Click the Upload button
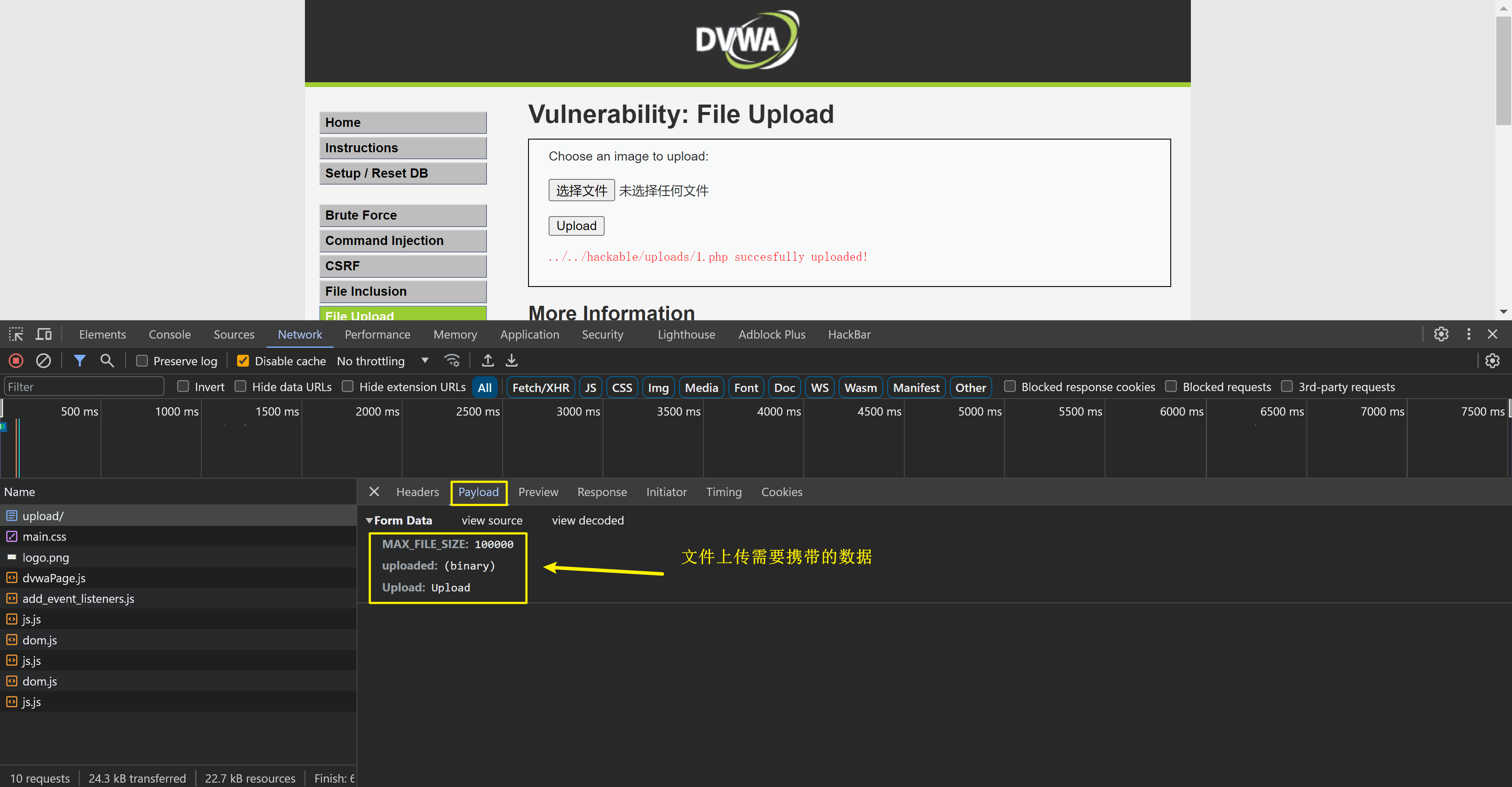 pos(576,225)
